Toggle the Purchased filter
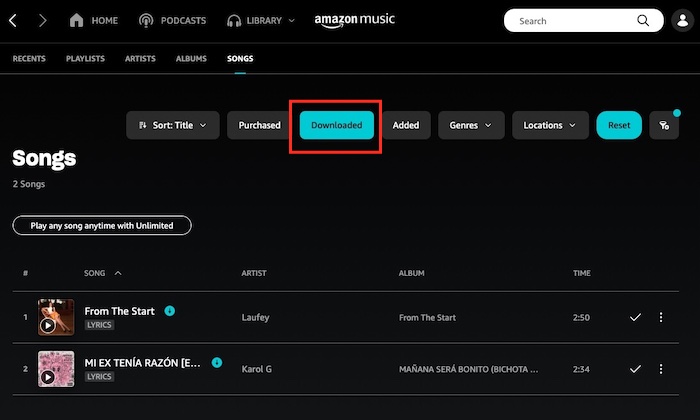The image size is (700, 420). [x=259, y=125]
